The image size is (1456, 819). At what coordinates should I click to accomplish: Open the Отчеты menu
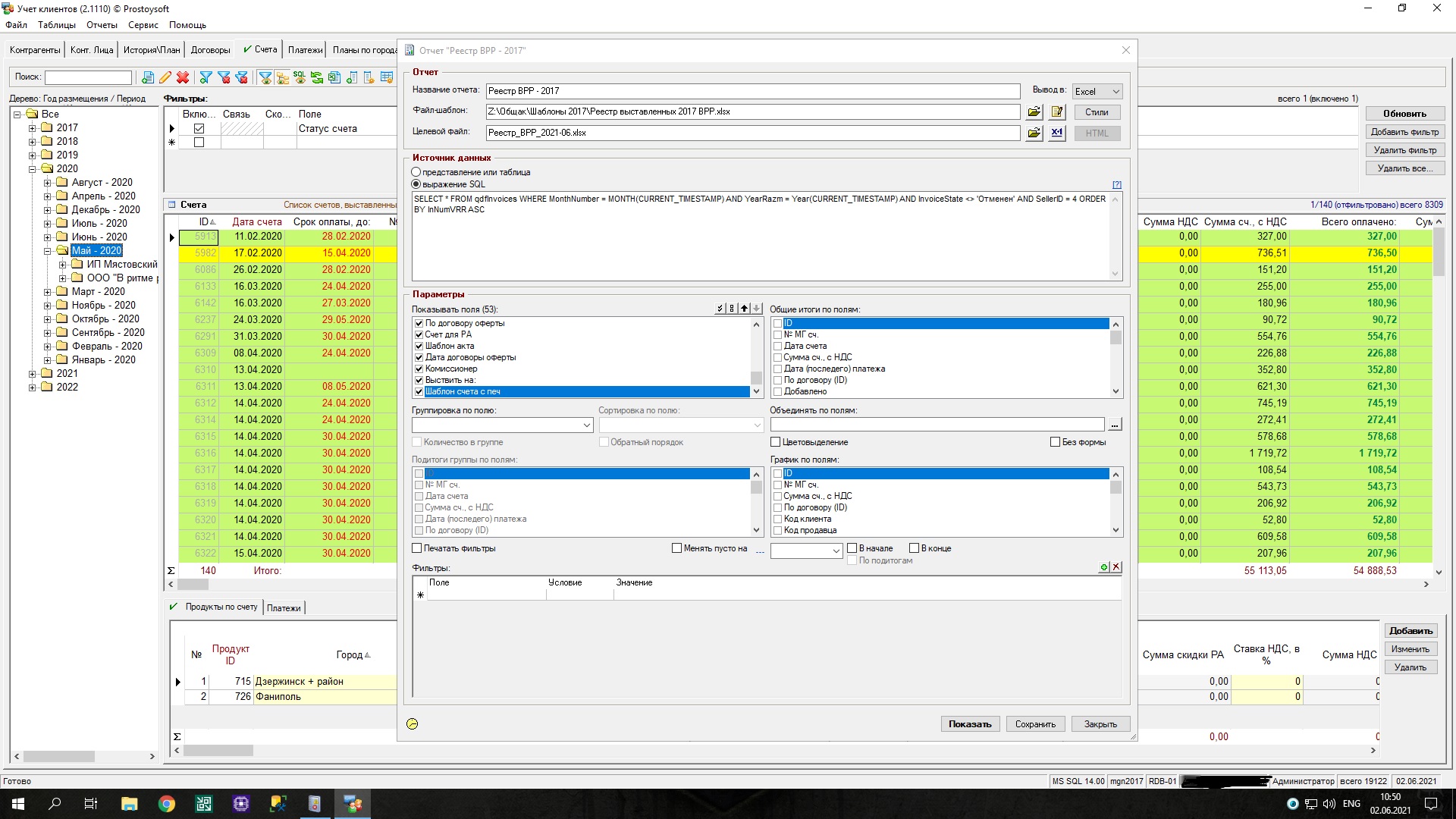[102, 25]
